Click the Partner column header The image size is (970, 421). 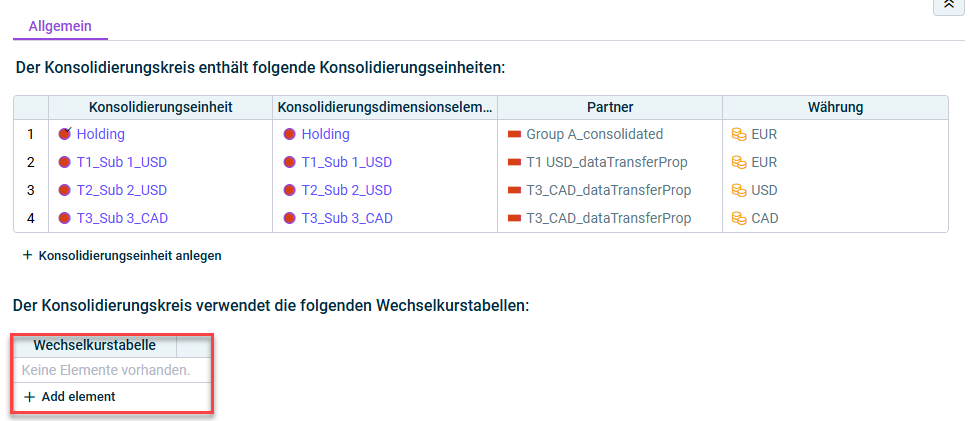pyautogui.click(x=610, y=107)
